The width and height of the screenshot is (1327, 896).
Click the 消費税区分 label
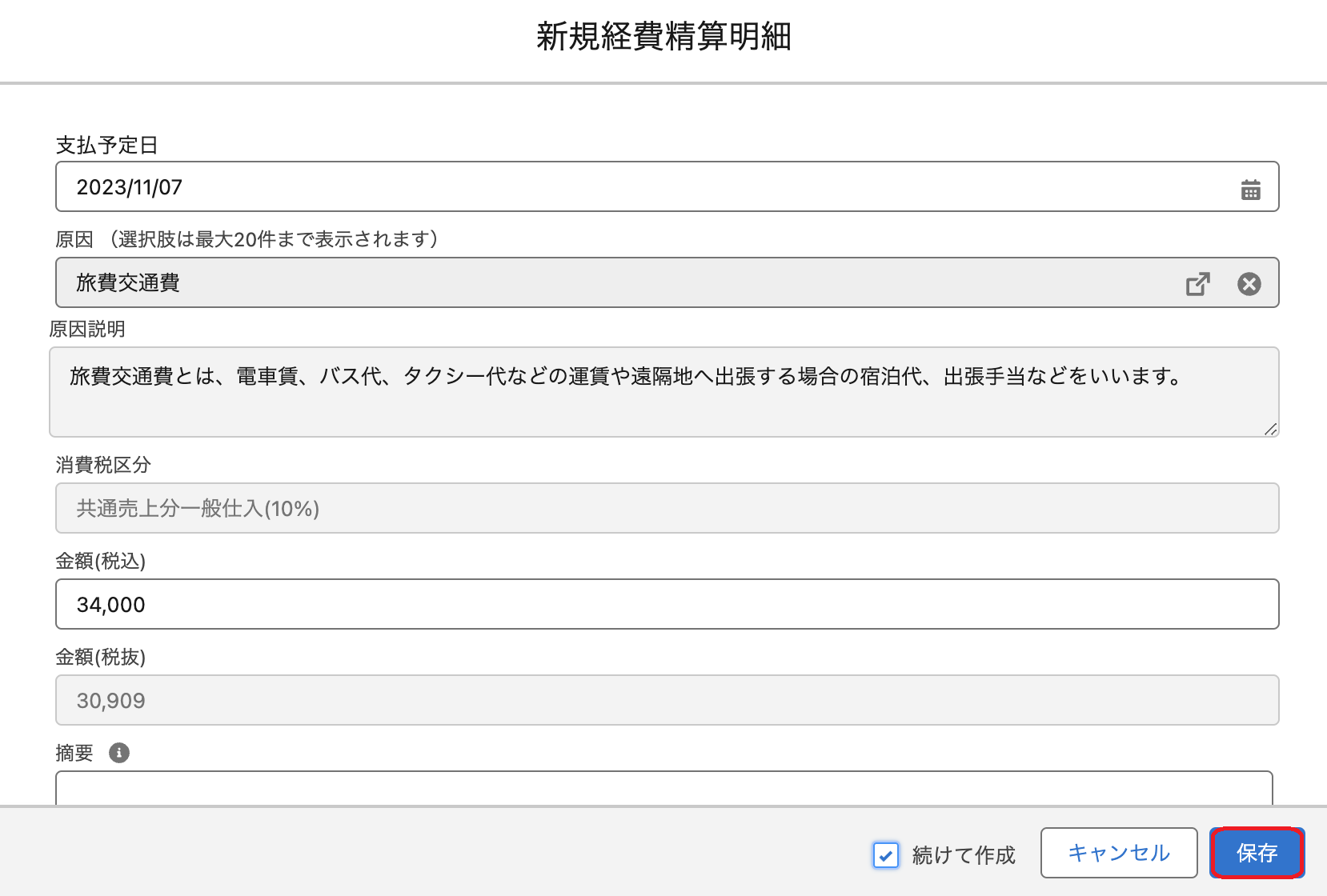103,466
